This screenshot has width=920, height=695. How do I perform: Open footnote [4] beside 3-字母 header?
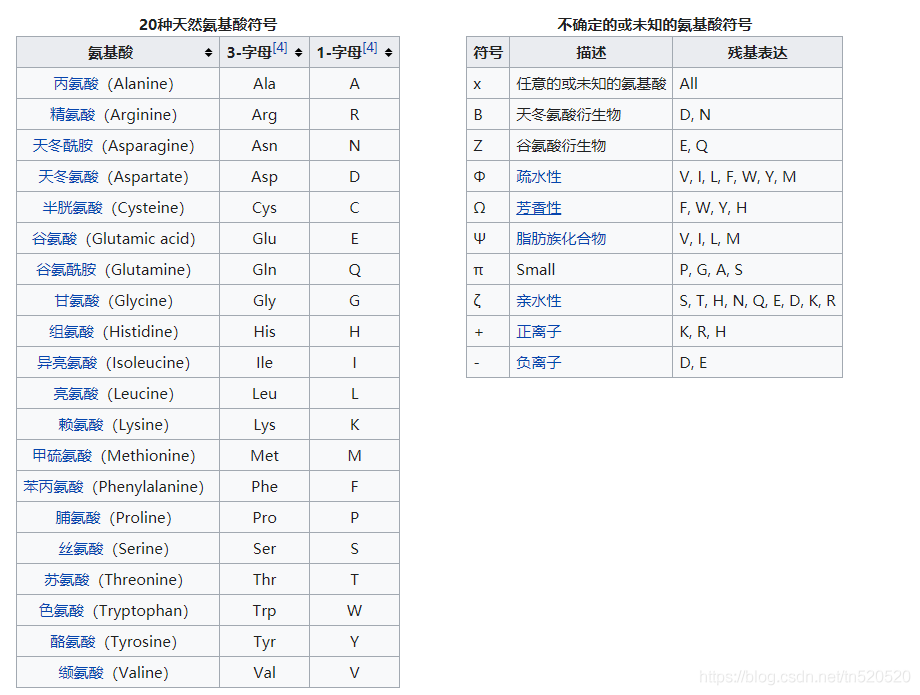coord(280,48)
